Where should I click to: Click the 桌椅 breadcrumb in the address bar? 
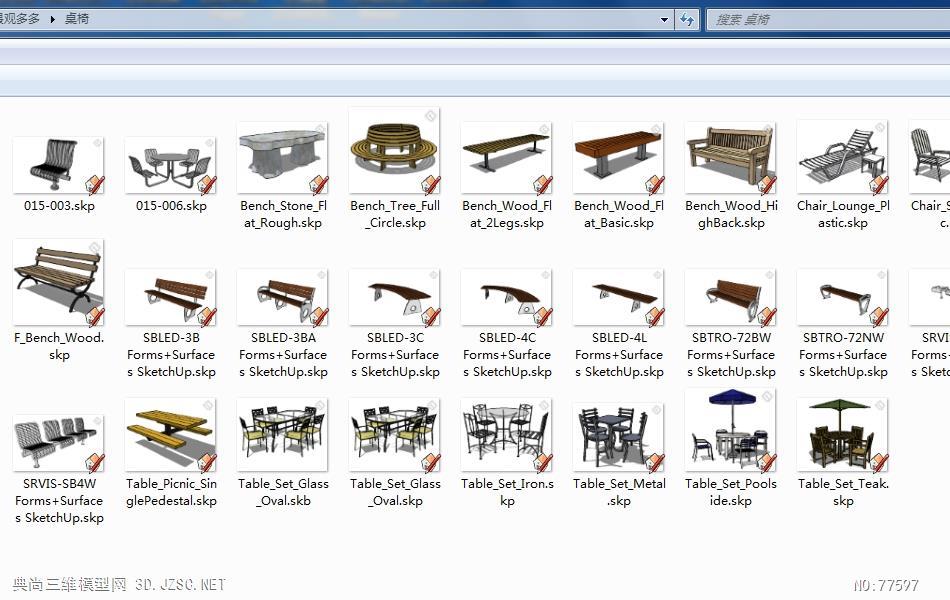click(x=77, y=19)
